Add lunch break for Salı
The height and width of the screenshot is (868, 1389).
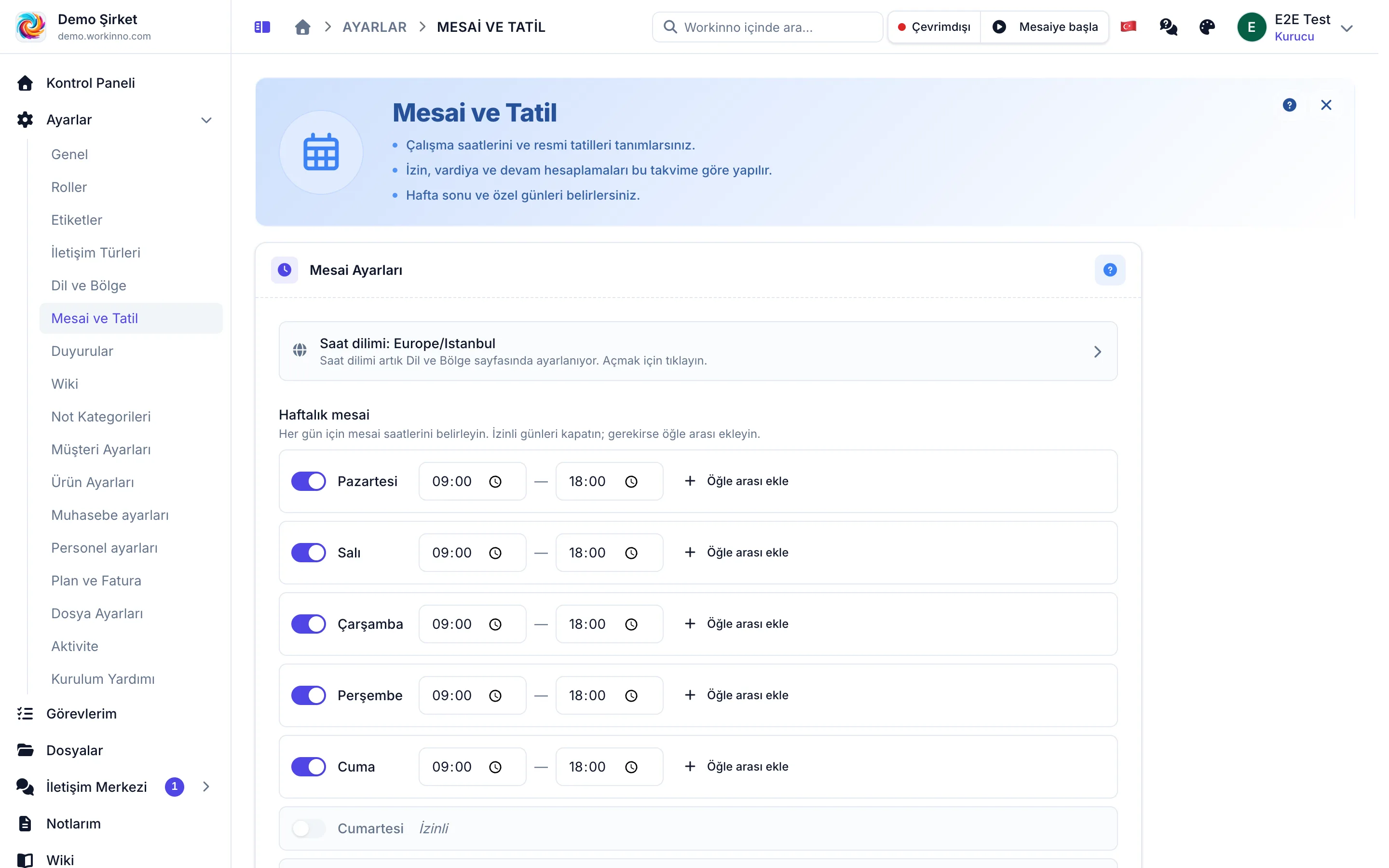pyautogui.click(x=736, y=552)
